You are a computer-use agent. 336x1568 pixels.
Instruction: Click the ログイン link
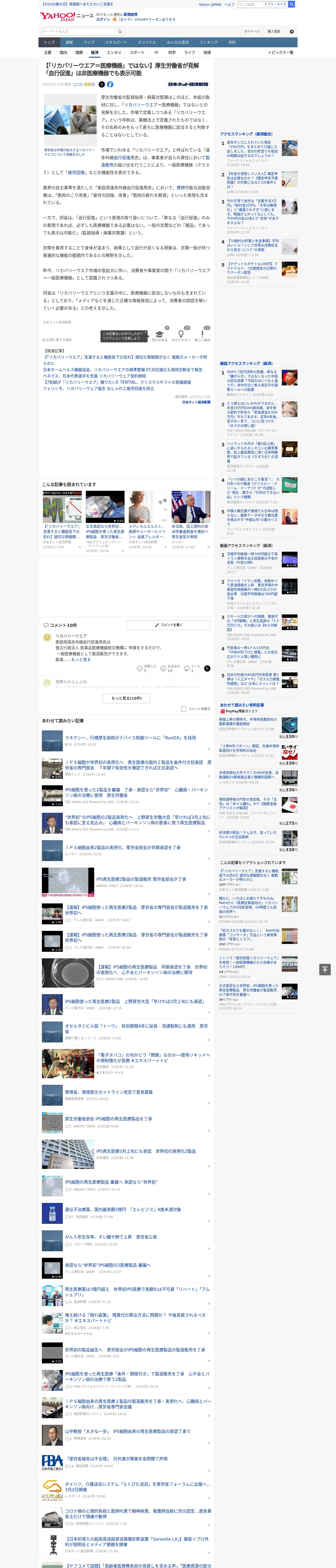(103, 20)
